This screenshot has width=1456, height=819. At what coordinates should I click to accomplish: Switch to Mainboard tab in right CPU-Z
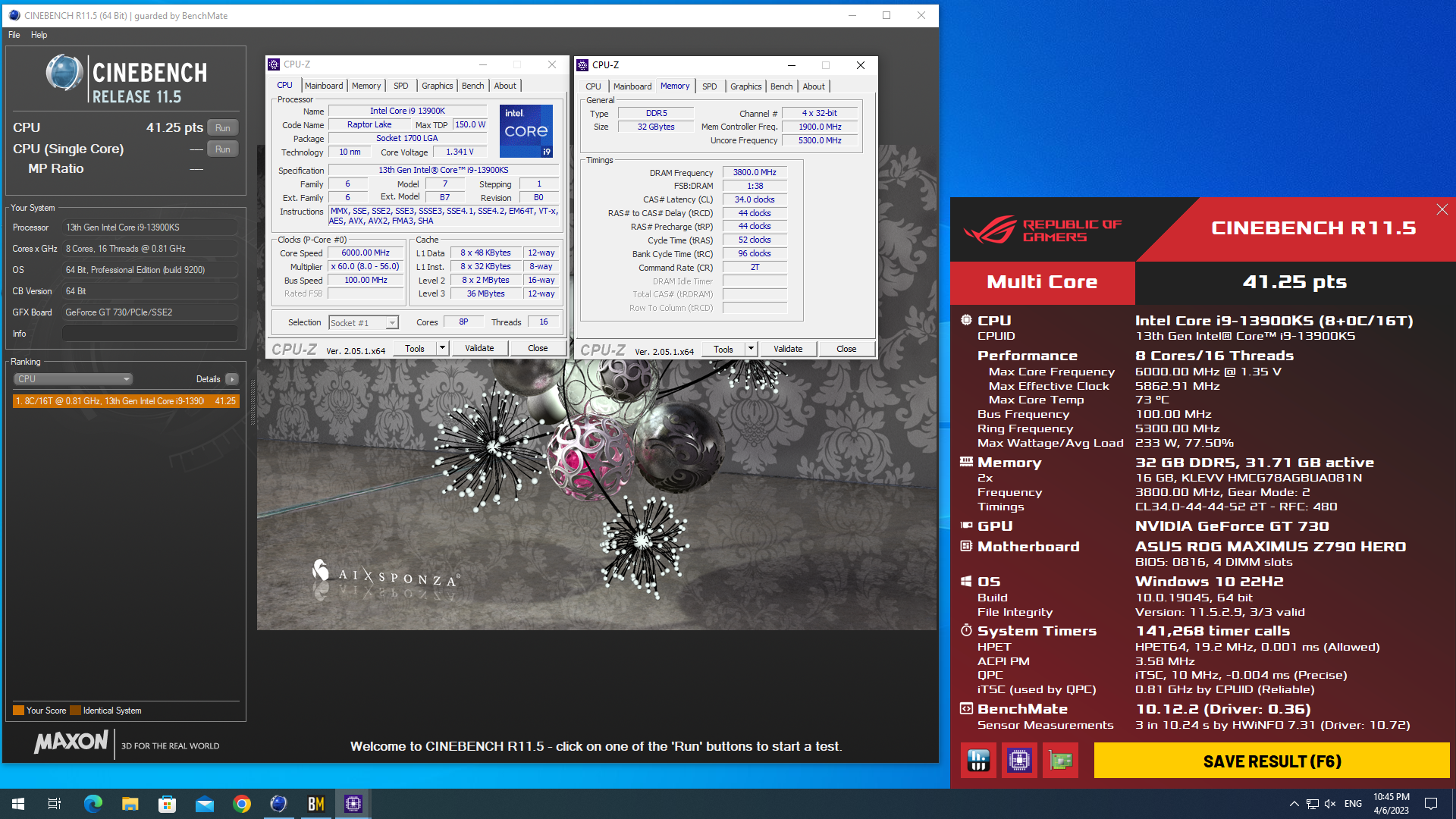(632, 86)
